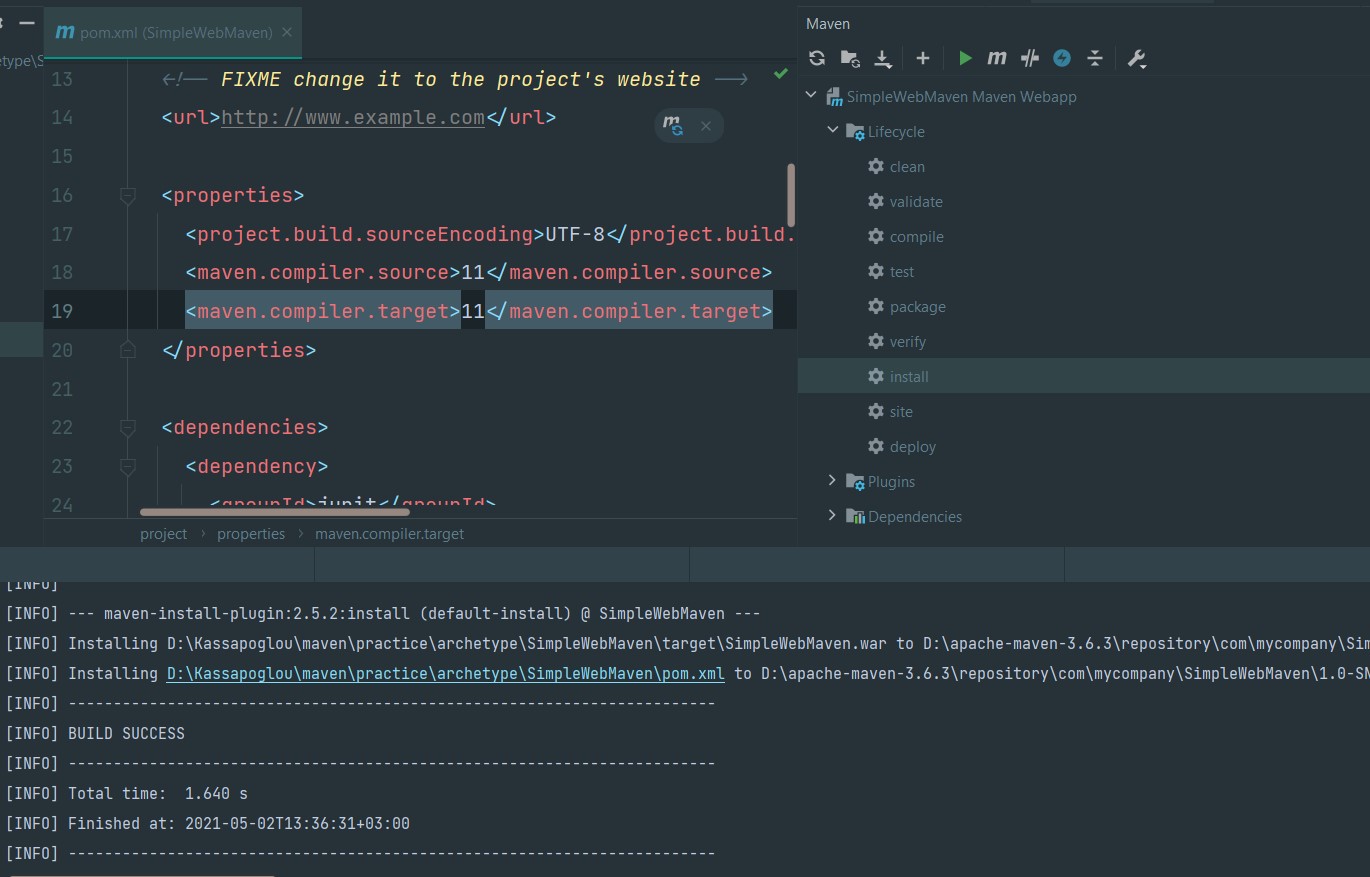Click project breadcrumb item
This screenshot has width=1370, height=877.
coord(164,534)
